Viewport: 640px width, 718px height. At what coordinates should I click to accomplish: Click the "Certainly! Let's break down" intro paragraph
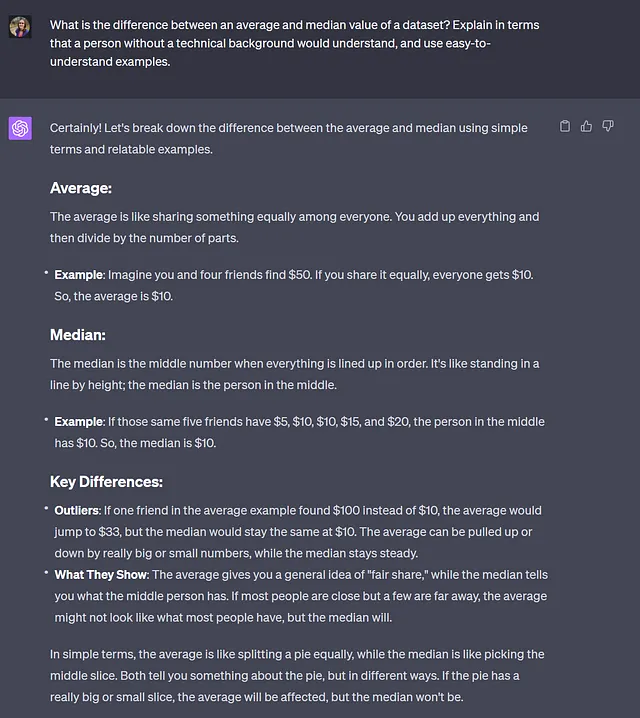[x=288, y=138]
